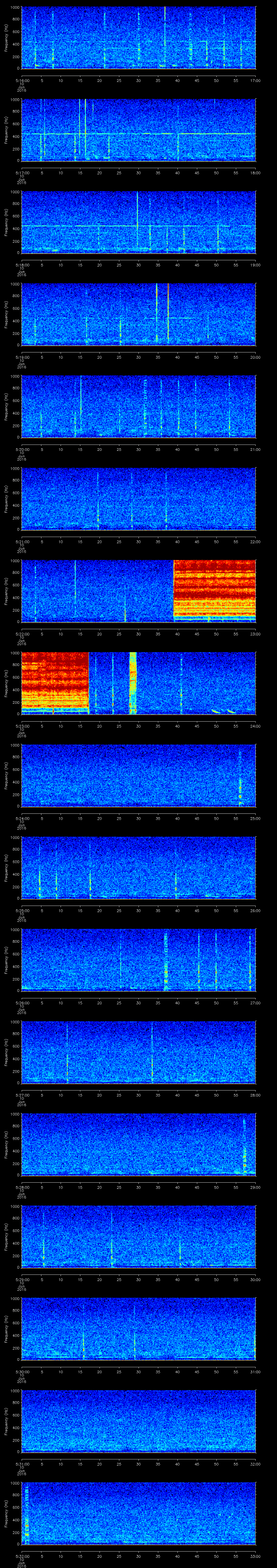The height and width of the screenshot is (1568, 277).
Task: Click the yellow broadband burst in the 5:23:00 spectrogram
Action: [x=133, y=683]
